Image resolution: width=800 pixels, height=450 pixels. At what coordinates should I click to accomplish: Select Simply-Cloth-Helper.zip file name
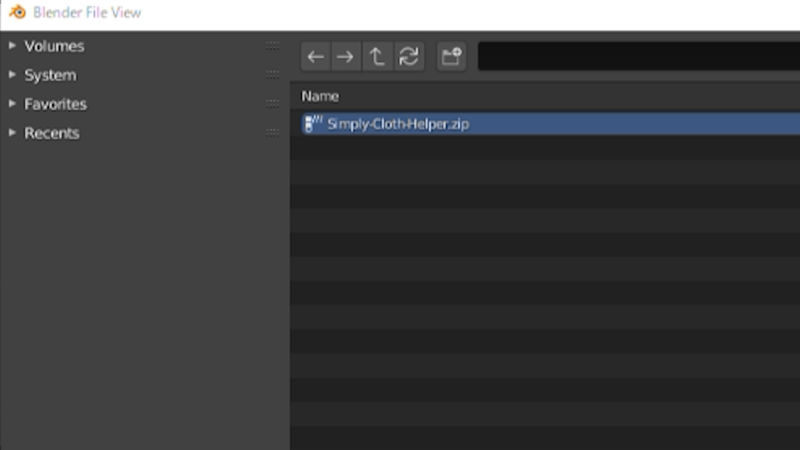click(398, 124)
